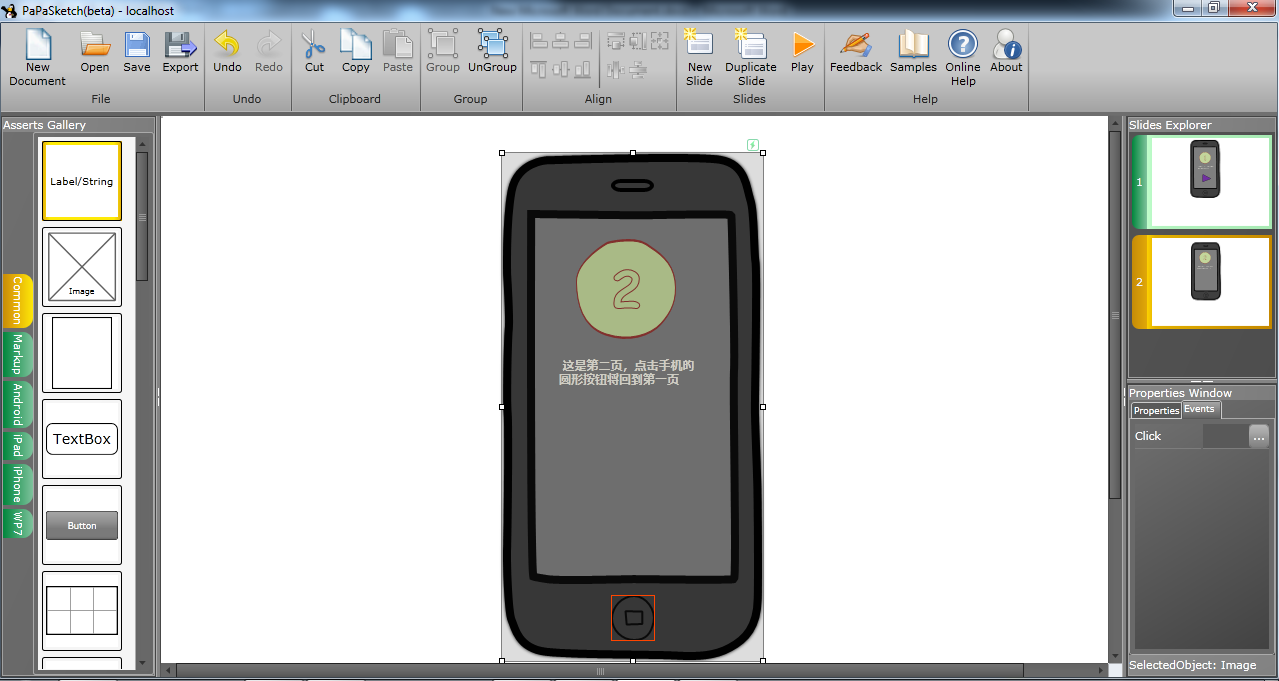Group the selected objects
The width and height of the screenshot is (1279, 681).
pyautogui.click(x=443, y=52)
